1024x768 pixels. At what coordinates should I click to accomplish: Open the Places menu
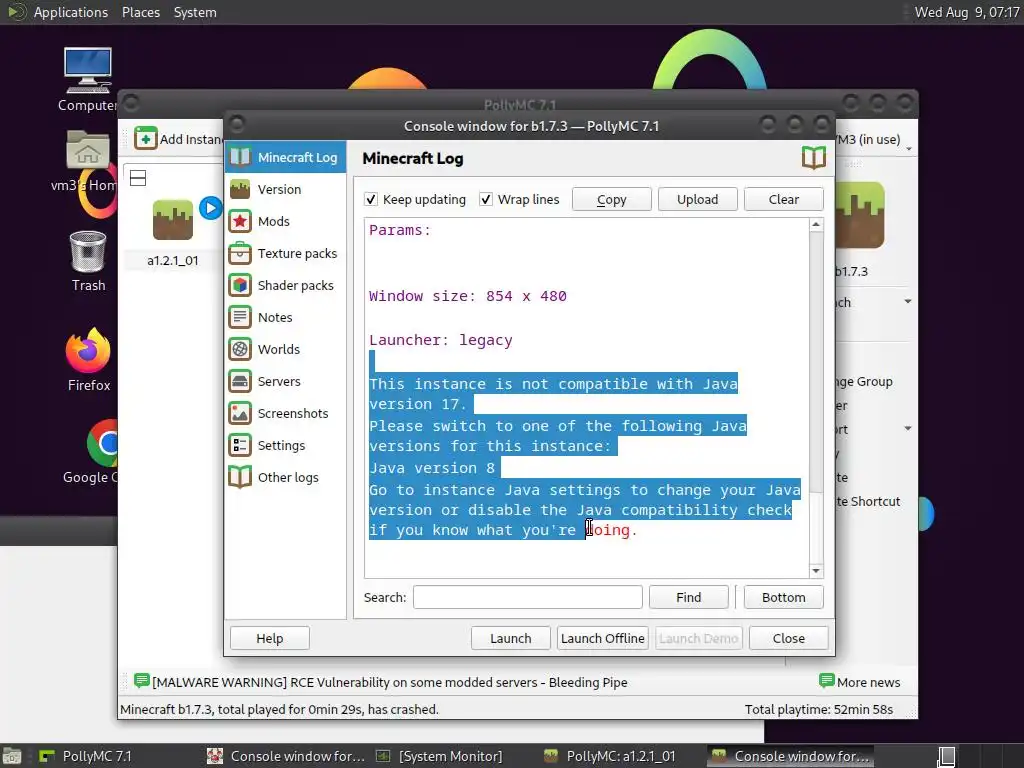pos(141,12)
